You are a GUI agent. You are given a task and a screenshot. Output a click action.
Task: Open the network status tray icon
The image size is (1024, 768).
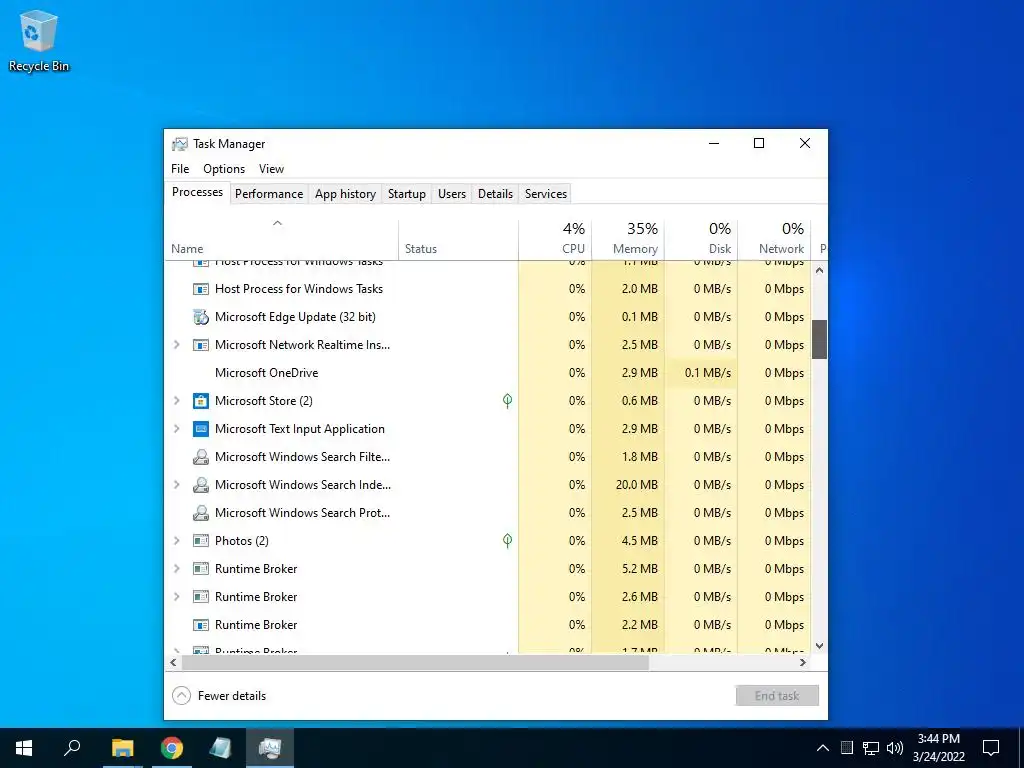(871, 748)
